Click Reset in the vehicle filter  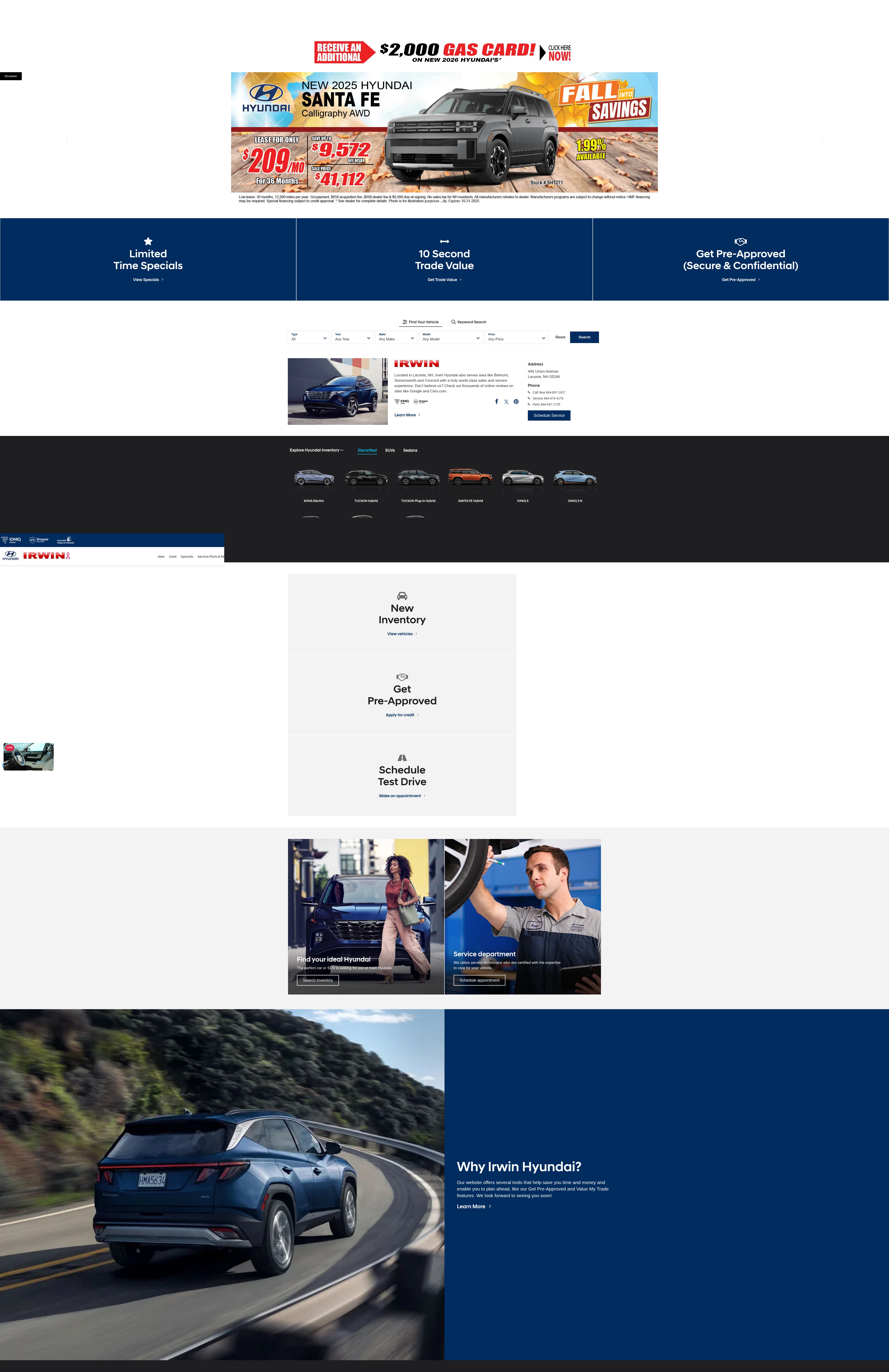(560, 337)
